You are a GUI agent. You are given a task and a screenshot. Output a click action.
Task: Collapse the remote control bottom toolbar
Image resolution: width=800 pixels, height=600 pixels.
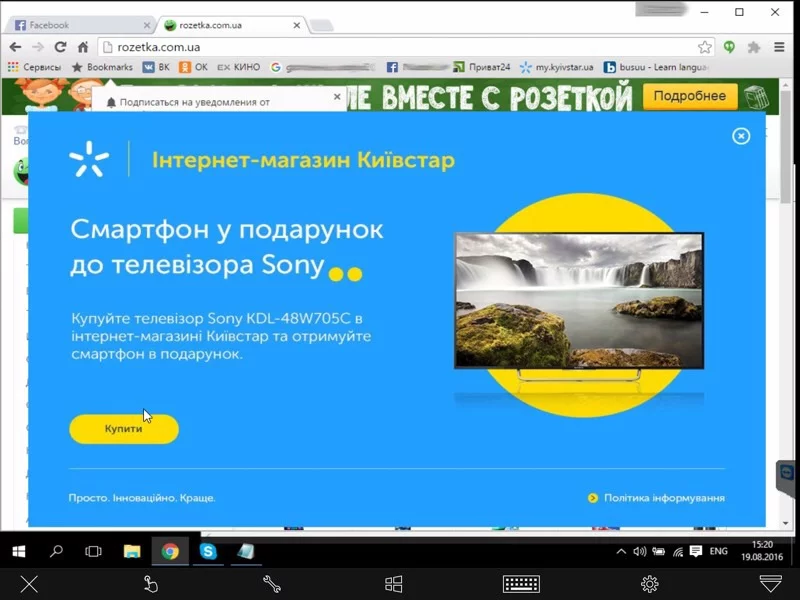click(x=770, y=584)
